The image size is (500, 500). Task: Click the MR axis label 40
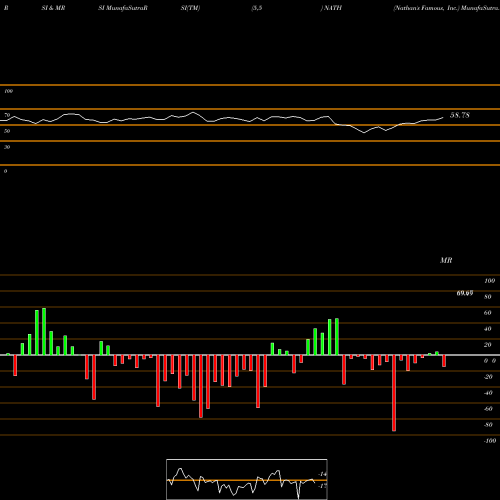tap(488, 329)
